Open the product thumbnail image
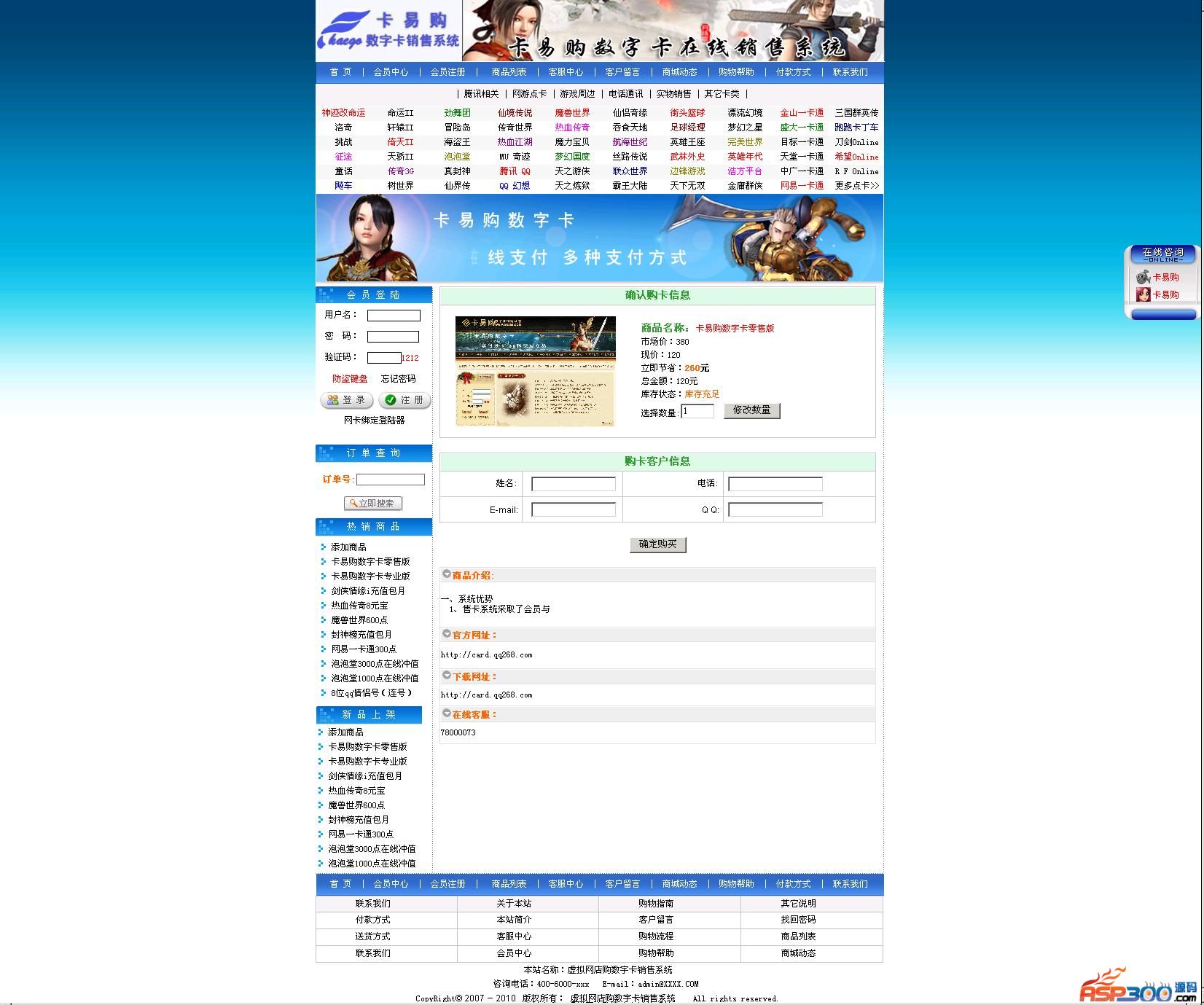 click(x=536, y=371)
